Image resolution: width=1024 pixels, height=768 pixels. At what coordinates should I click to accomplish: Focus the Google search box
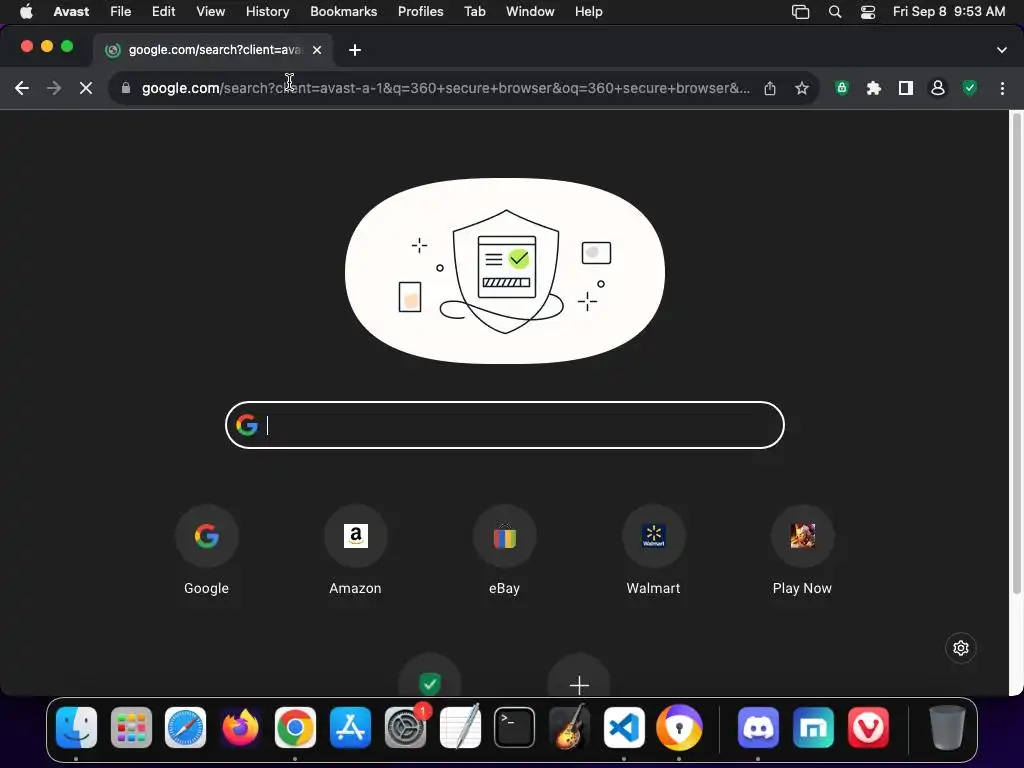coord(505,425)
